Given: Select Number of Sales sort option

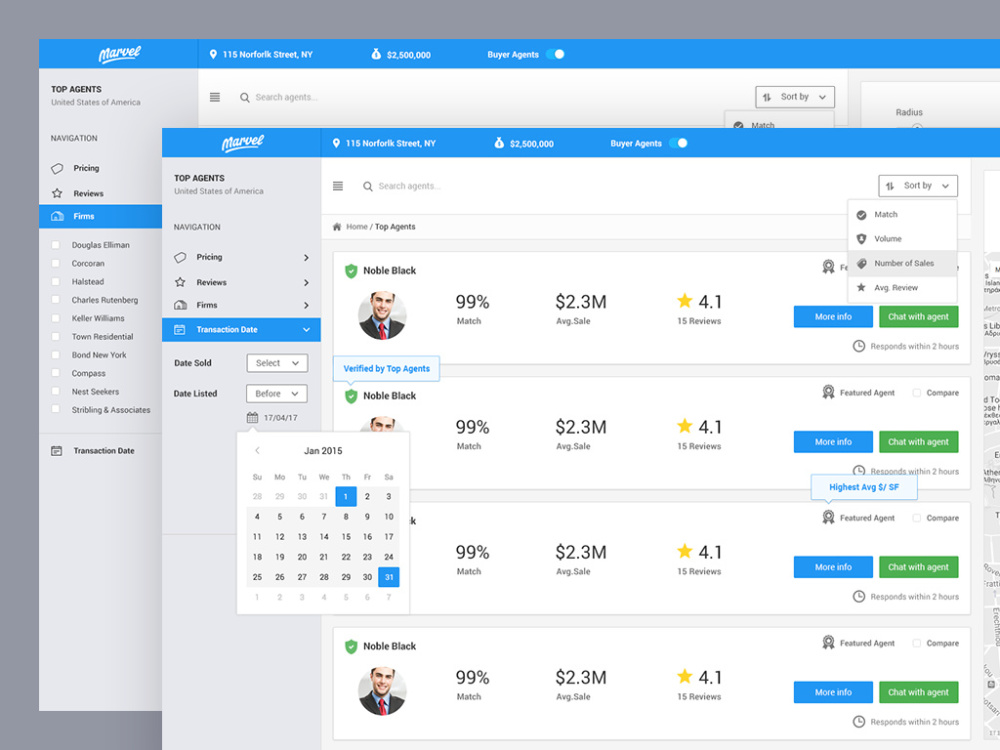Looking at the screenshot, I should [x=902, y=263].
